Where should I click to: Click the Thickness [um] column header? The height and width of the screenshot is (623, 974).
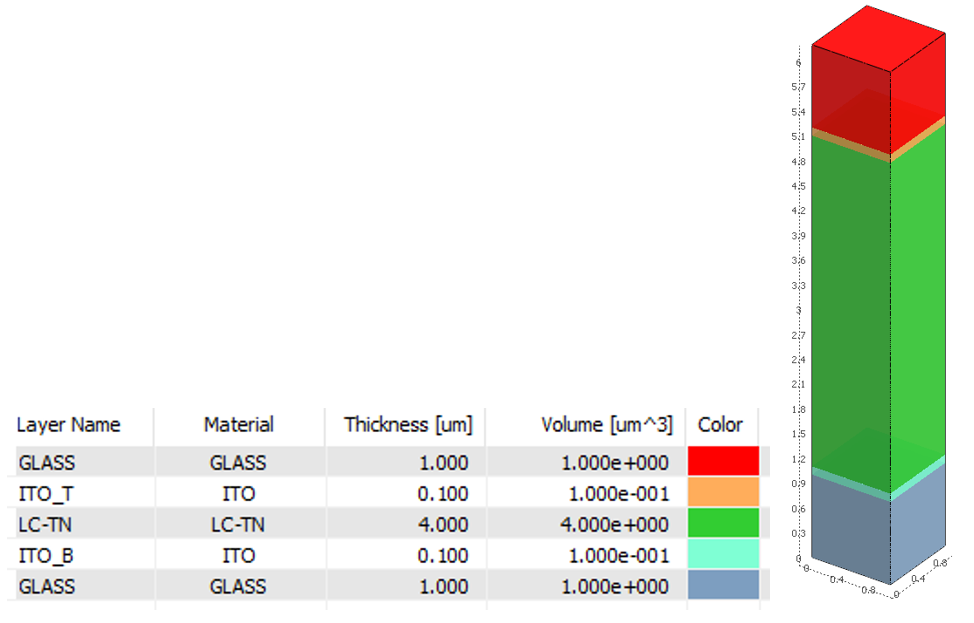(408, 425)
